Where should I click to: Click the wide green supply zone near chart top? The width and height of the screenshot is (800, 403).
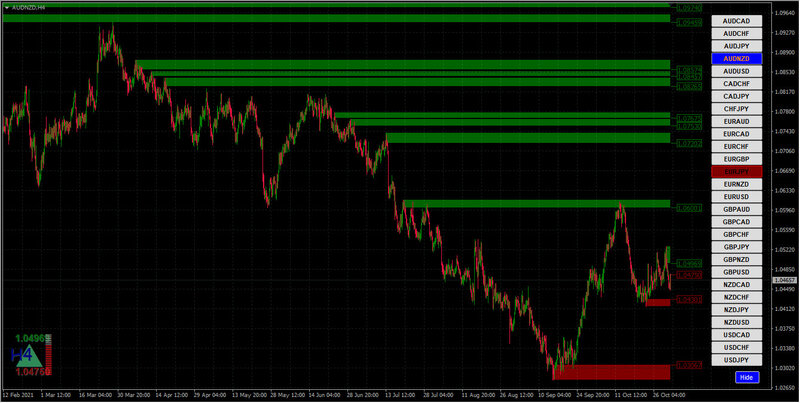[336, 18]
